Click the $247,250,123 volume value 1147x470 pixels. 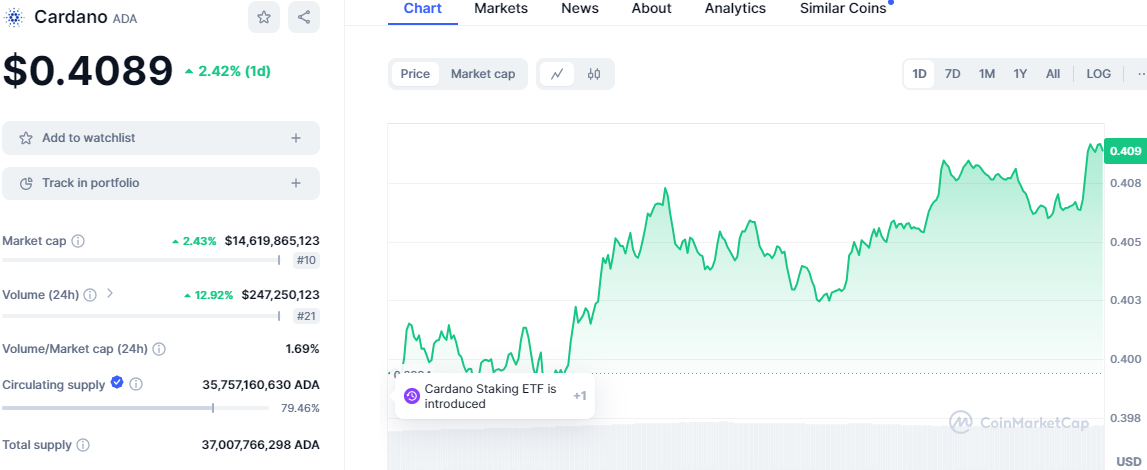(x=281, y=295)
